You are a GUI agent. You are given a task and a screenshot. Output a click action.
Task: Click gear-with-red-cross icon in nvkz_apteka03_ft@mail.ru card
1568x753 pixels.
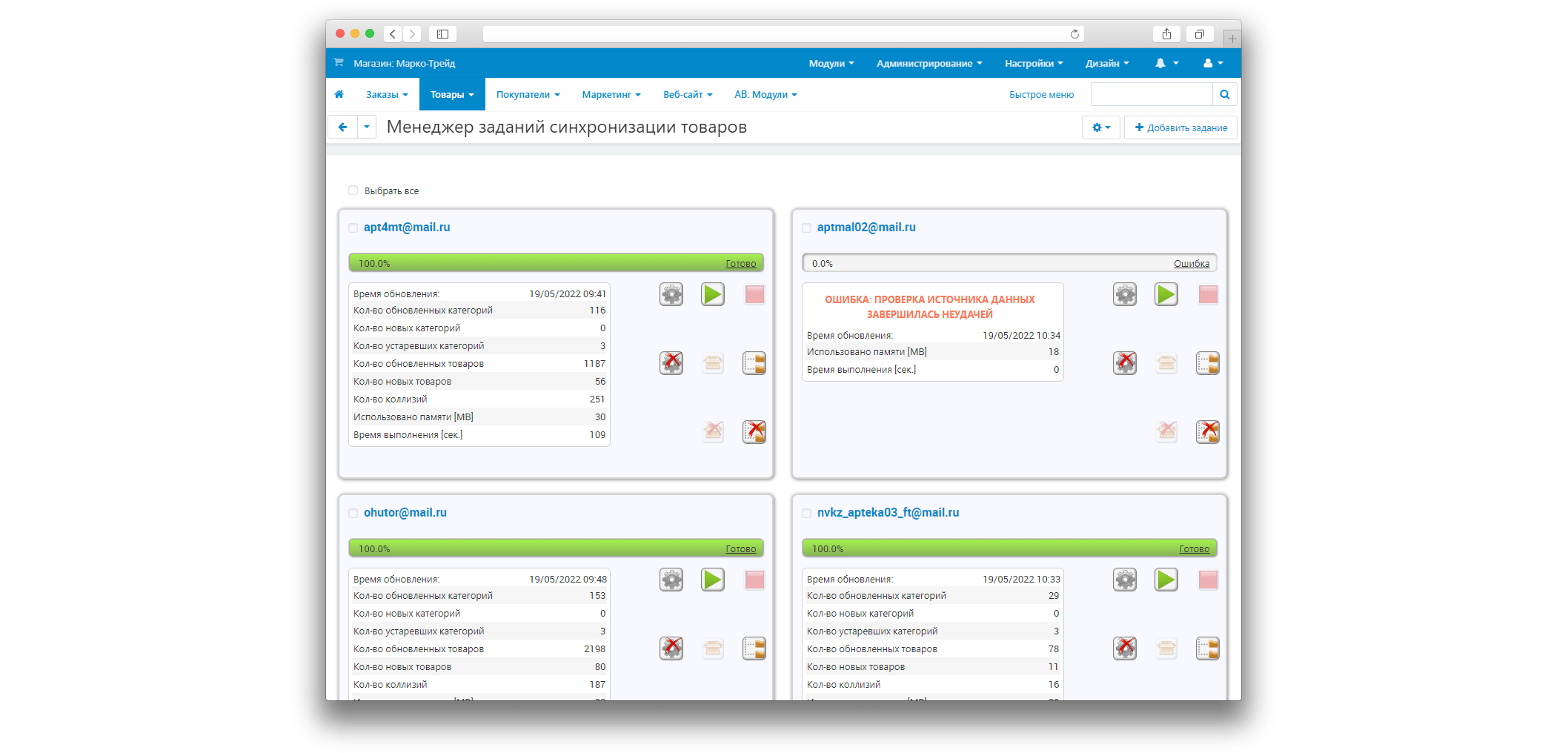pyautogui.click(x=1125, y=648)
